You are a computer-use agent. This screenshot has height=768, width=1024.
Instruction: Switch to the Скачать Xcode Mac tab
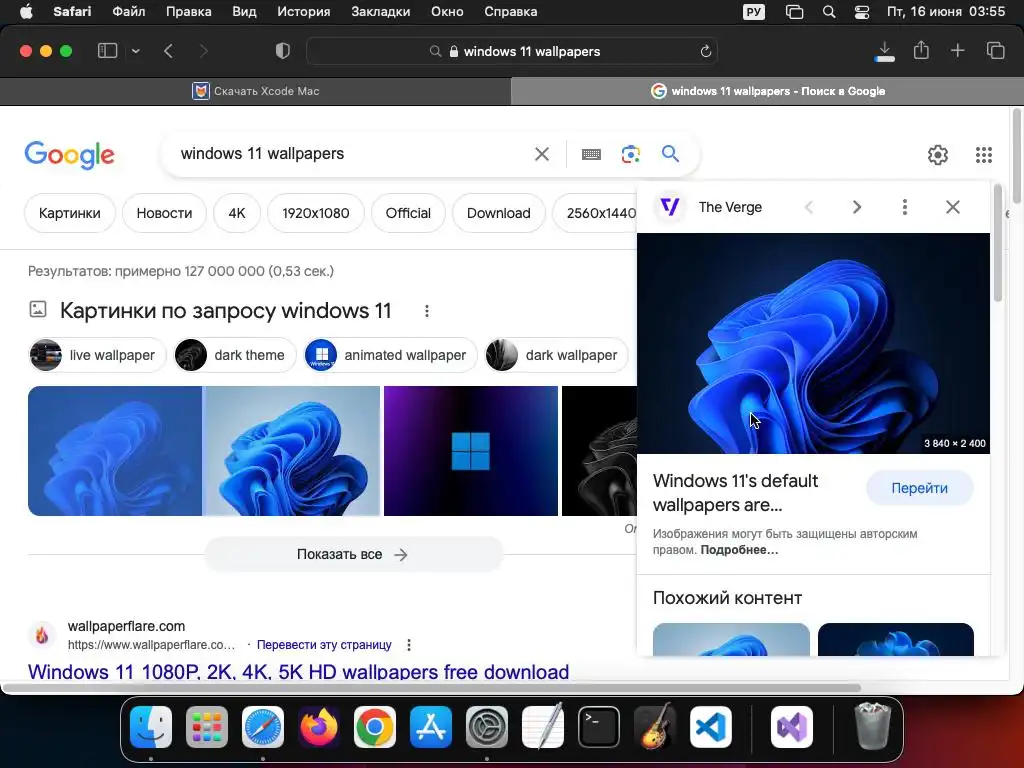coord(255,91)
